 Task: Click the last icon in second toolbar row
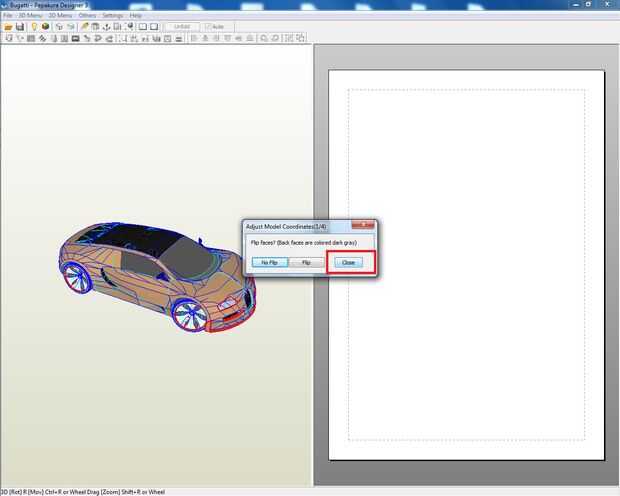(x=301, y=39)
